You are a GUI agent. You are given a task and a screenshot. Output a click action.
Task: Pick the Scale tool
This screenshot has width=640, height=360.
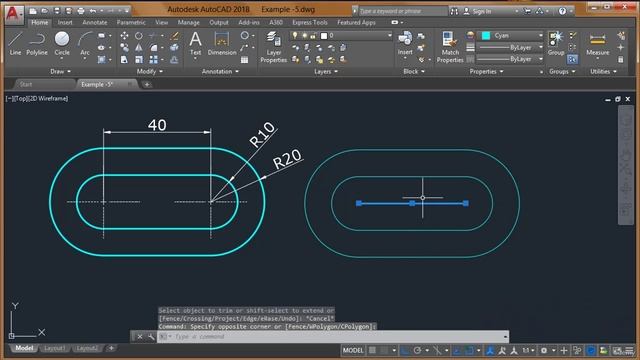139,60
